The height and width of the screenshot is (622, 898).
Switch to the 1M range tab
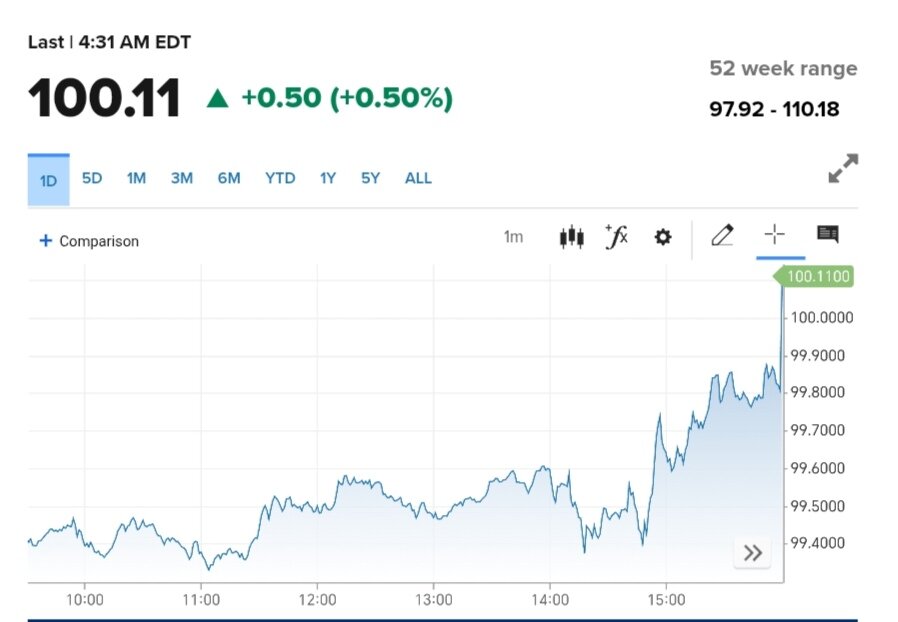tap(136, 178)
